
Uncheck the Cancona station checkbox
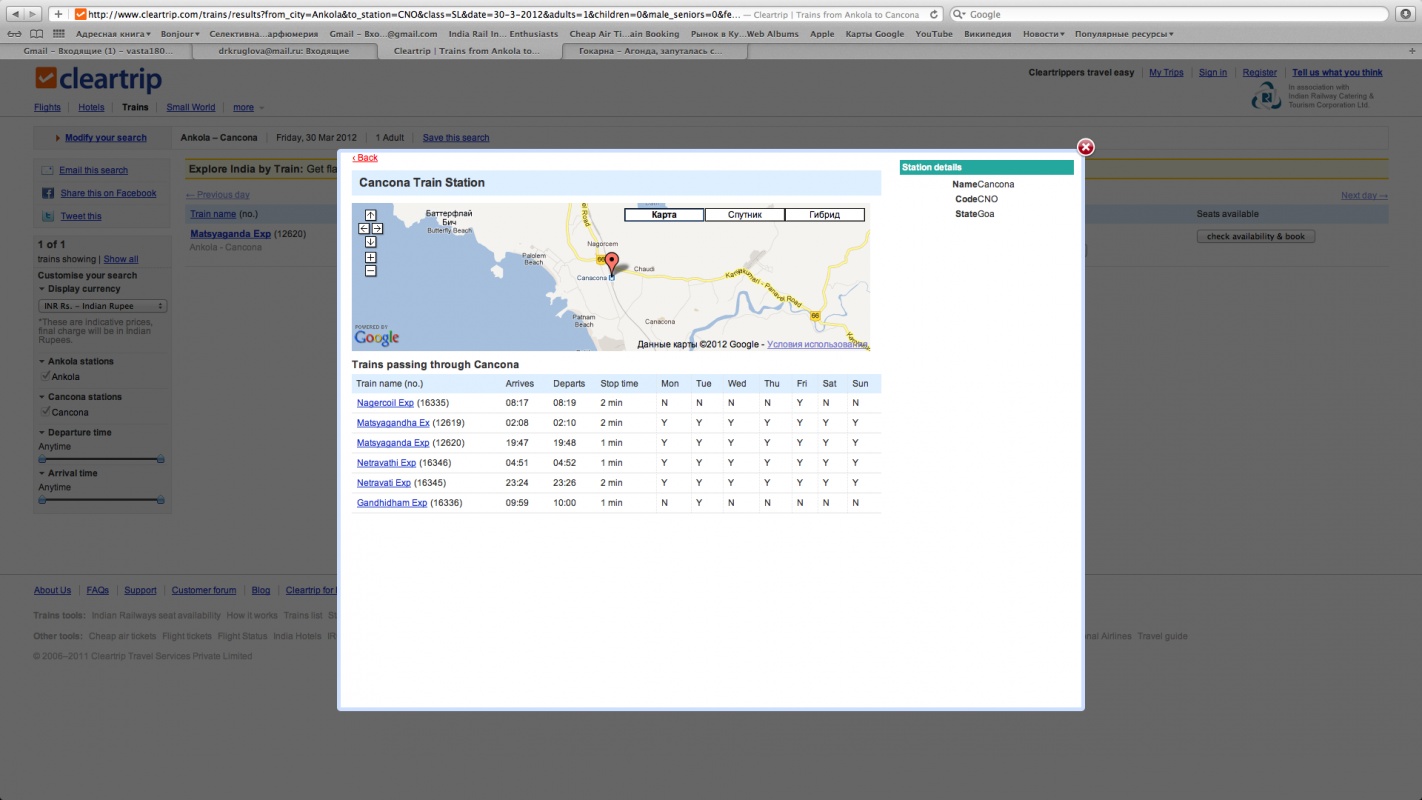45,412
